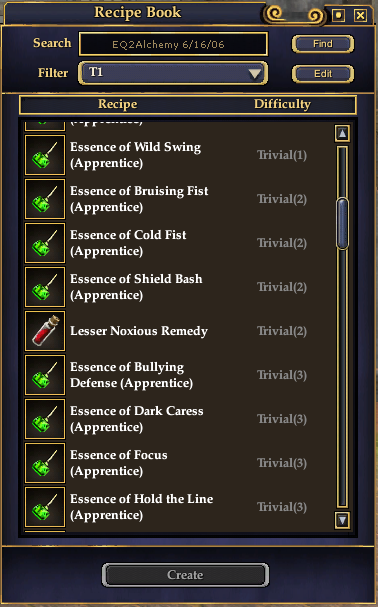Click the Create button

click(x=185, y=575)
